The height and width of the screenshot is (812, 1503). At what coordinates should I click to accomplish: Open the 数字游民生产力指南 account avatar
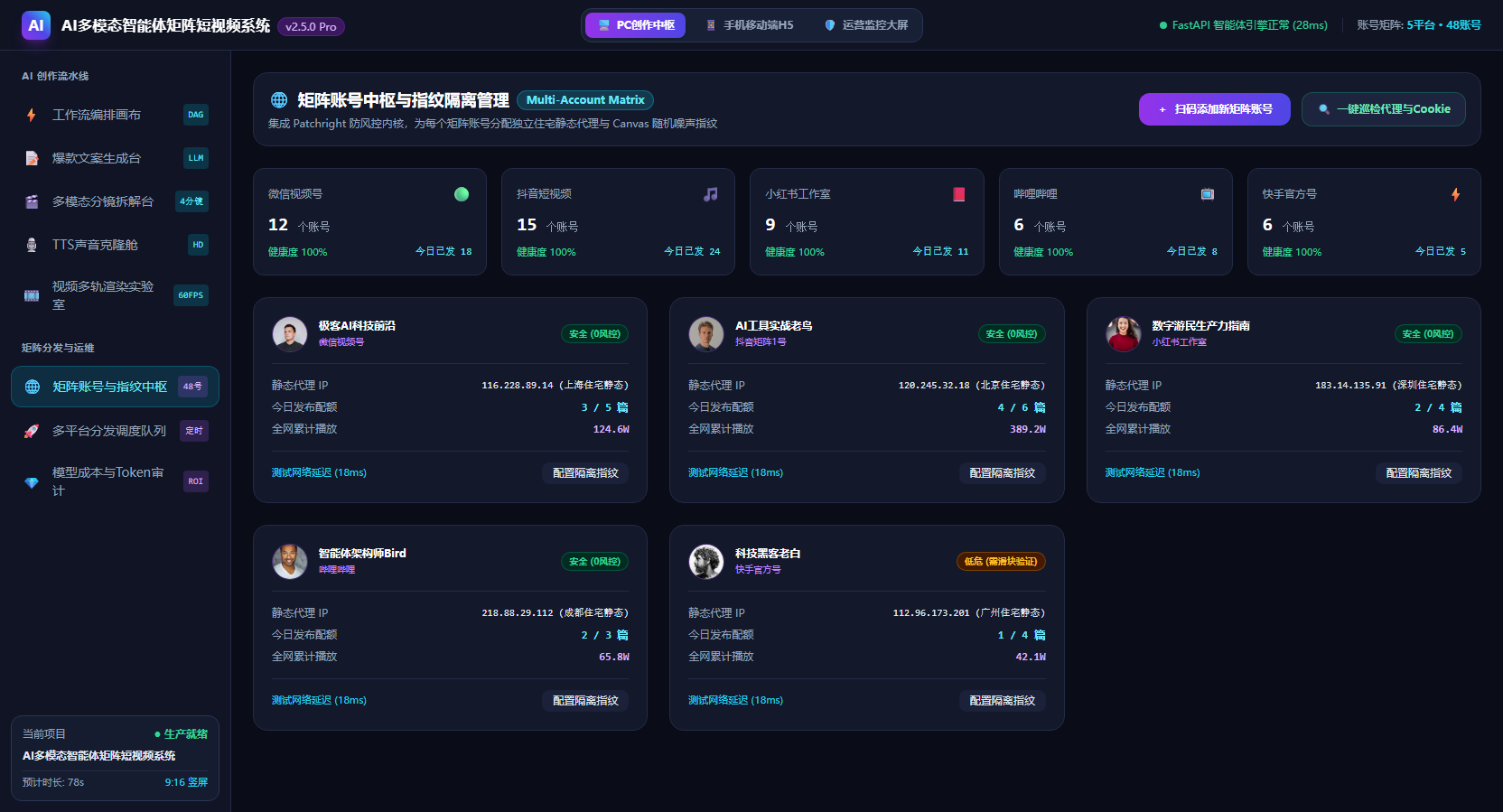coord(1124,334)
